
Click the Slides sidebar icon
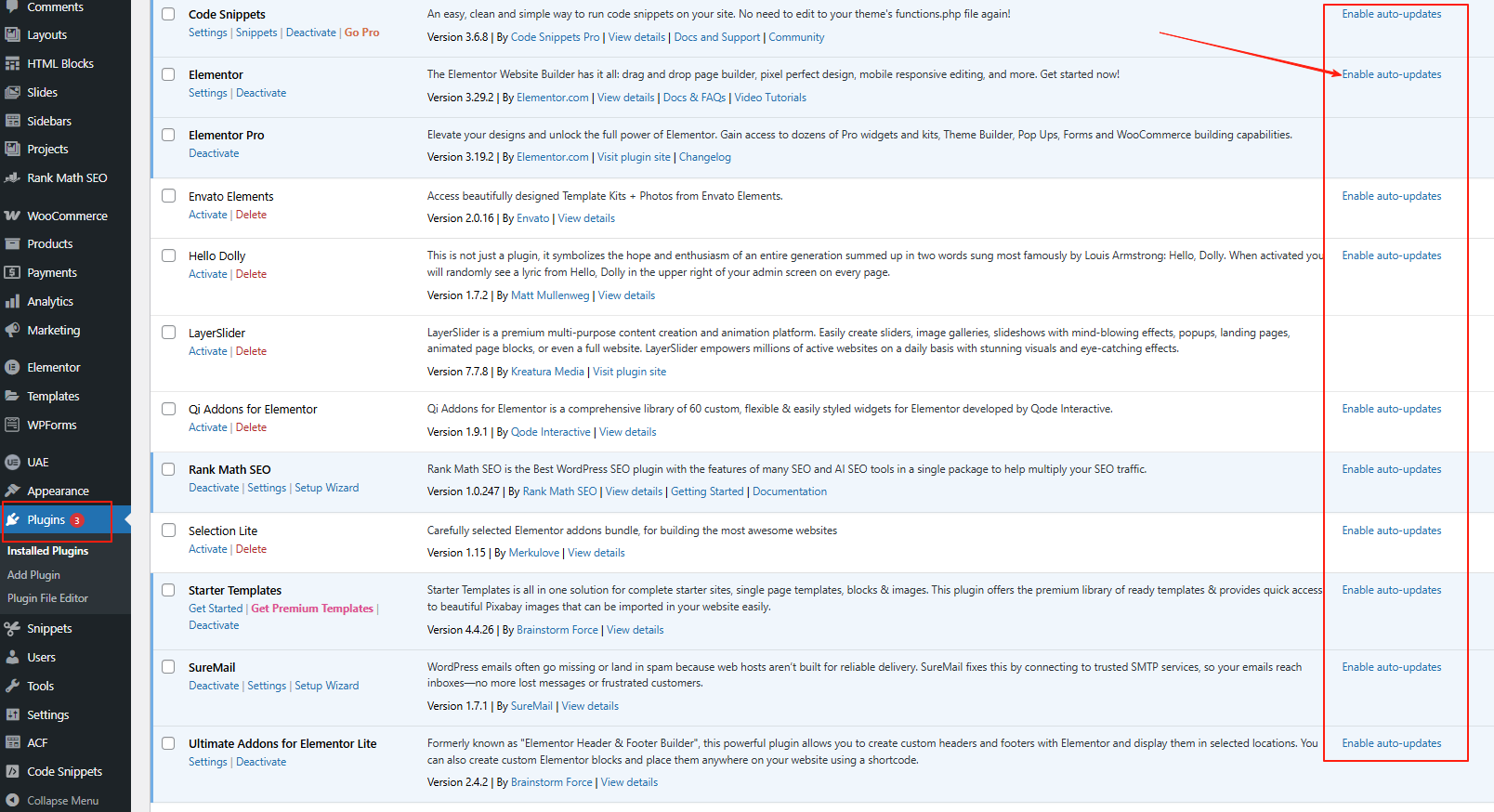coord(12,93)
